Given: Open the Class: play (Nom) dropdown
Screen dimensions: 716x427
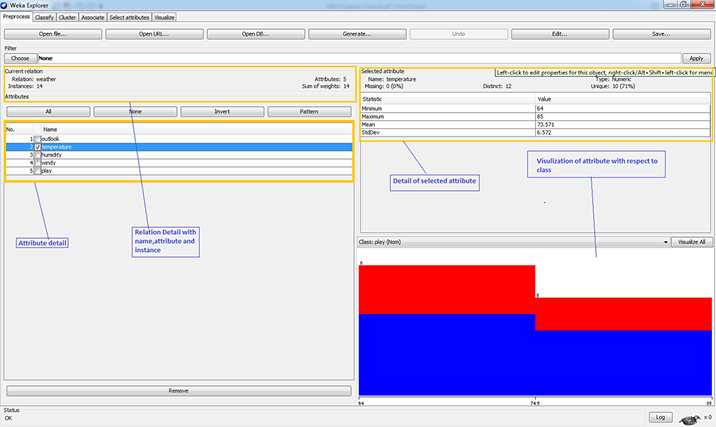Looking at the screenshot, I should [x=513, y=242].
